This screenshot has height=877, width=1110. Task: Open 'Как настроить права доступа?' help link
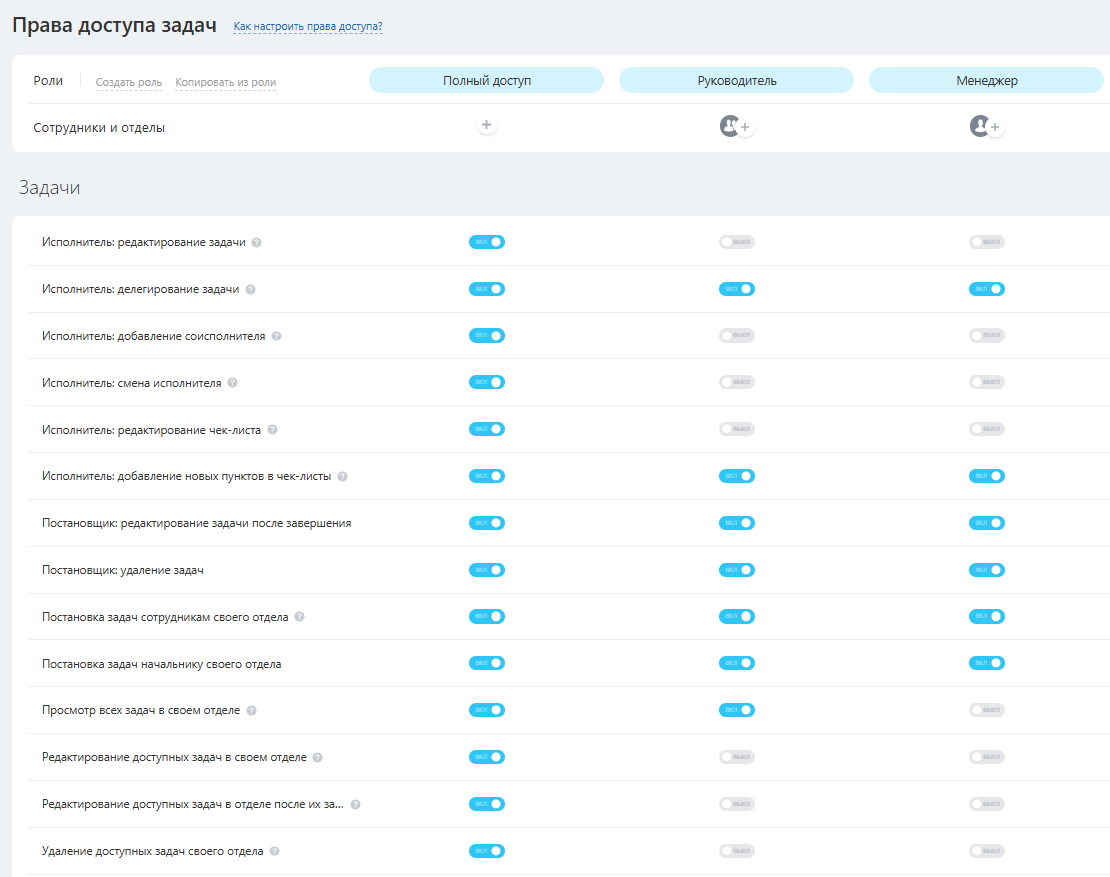[x=308, y=26]
